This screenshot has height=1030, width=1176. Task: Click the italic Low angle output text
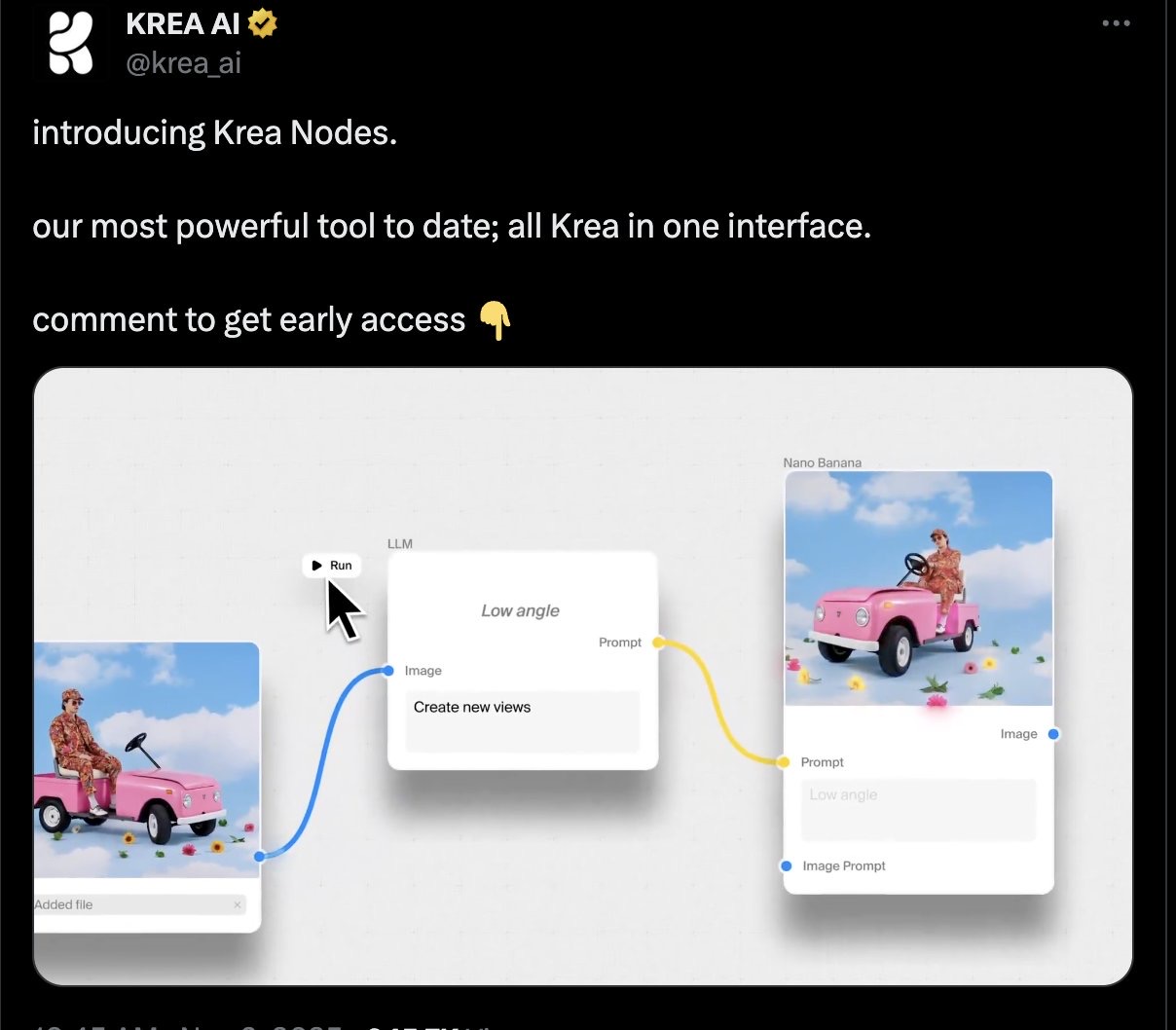point(520,610)
